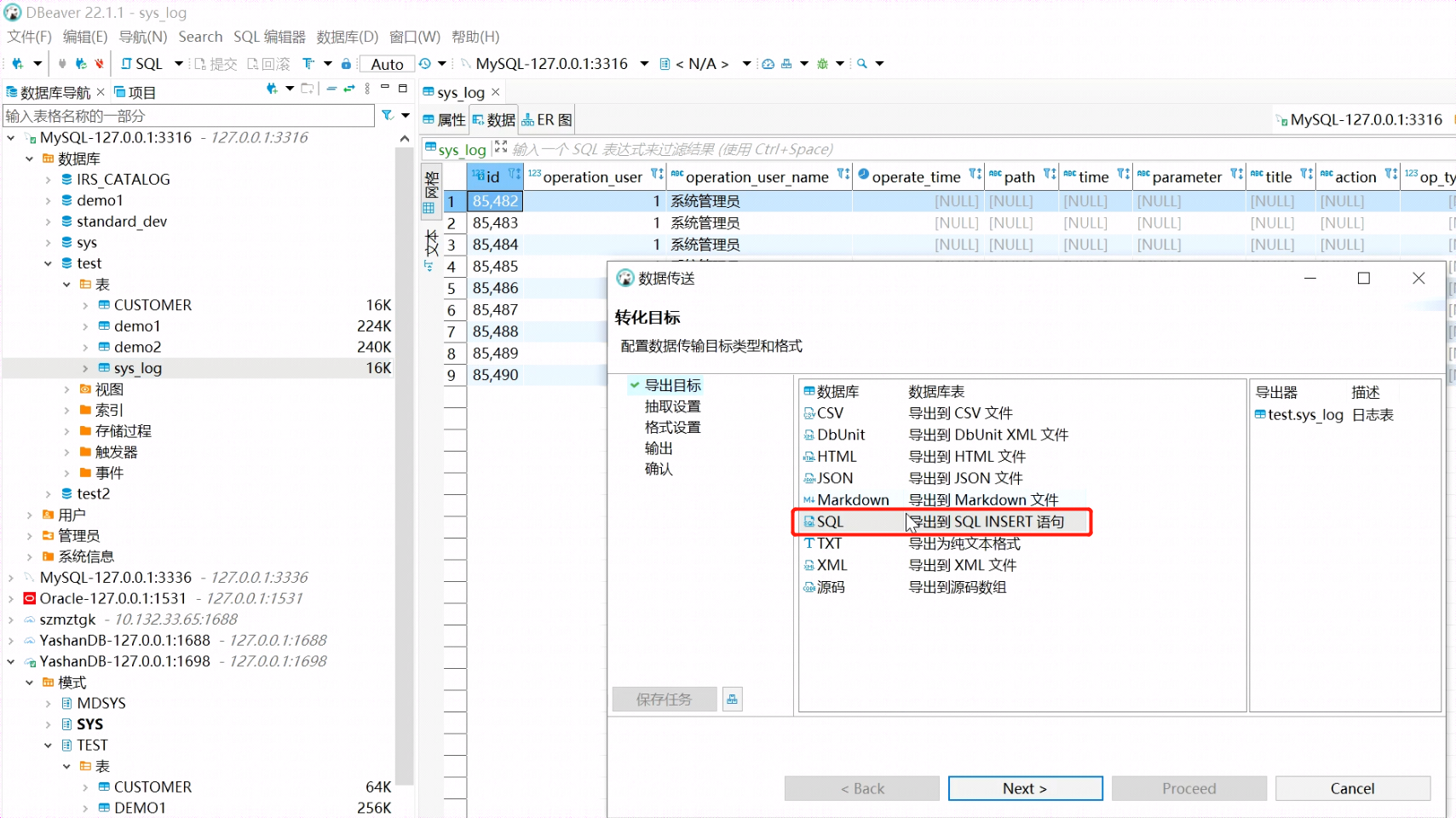Click the filter funnel icon in database navigator
The height and width of the screenshot is (818, 1456).
388,115
